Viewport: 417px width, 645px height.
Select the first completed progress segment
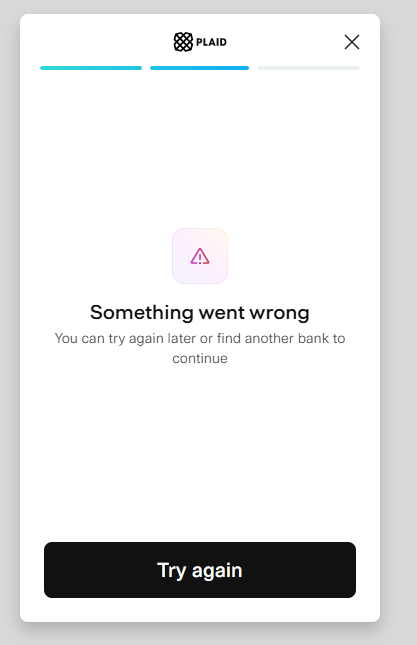point(91,68)
